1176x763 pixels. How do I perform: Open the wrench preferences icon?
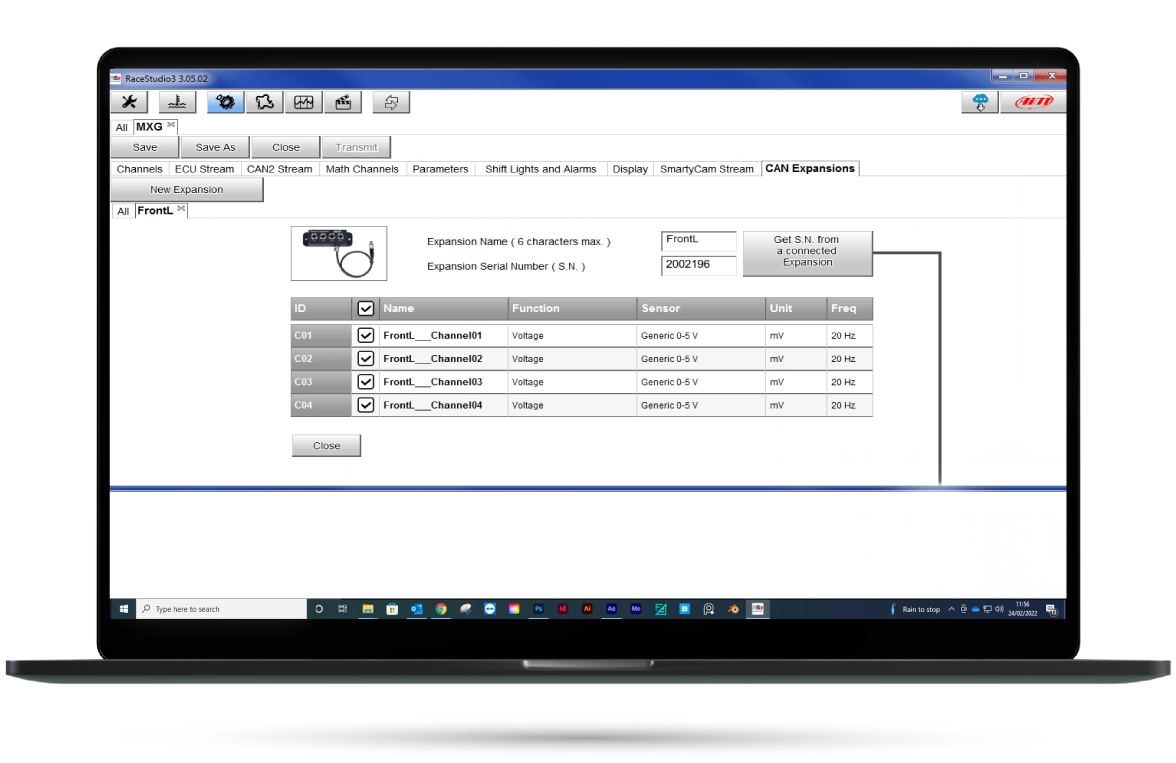[129, 102]
